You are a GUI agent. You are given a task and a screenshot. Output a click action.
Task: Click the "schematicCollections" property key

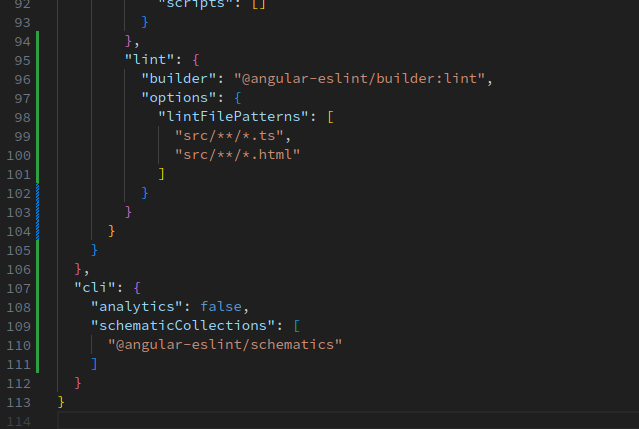184,326
